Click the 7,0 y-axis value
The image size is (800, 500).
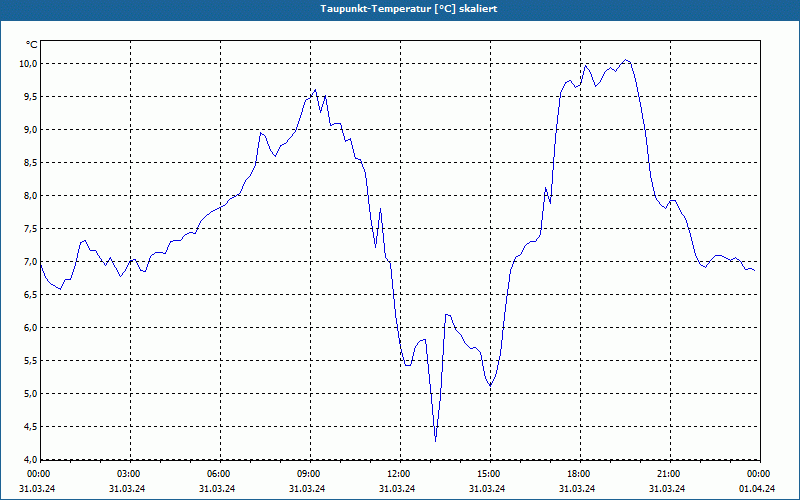point(30,262)
